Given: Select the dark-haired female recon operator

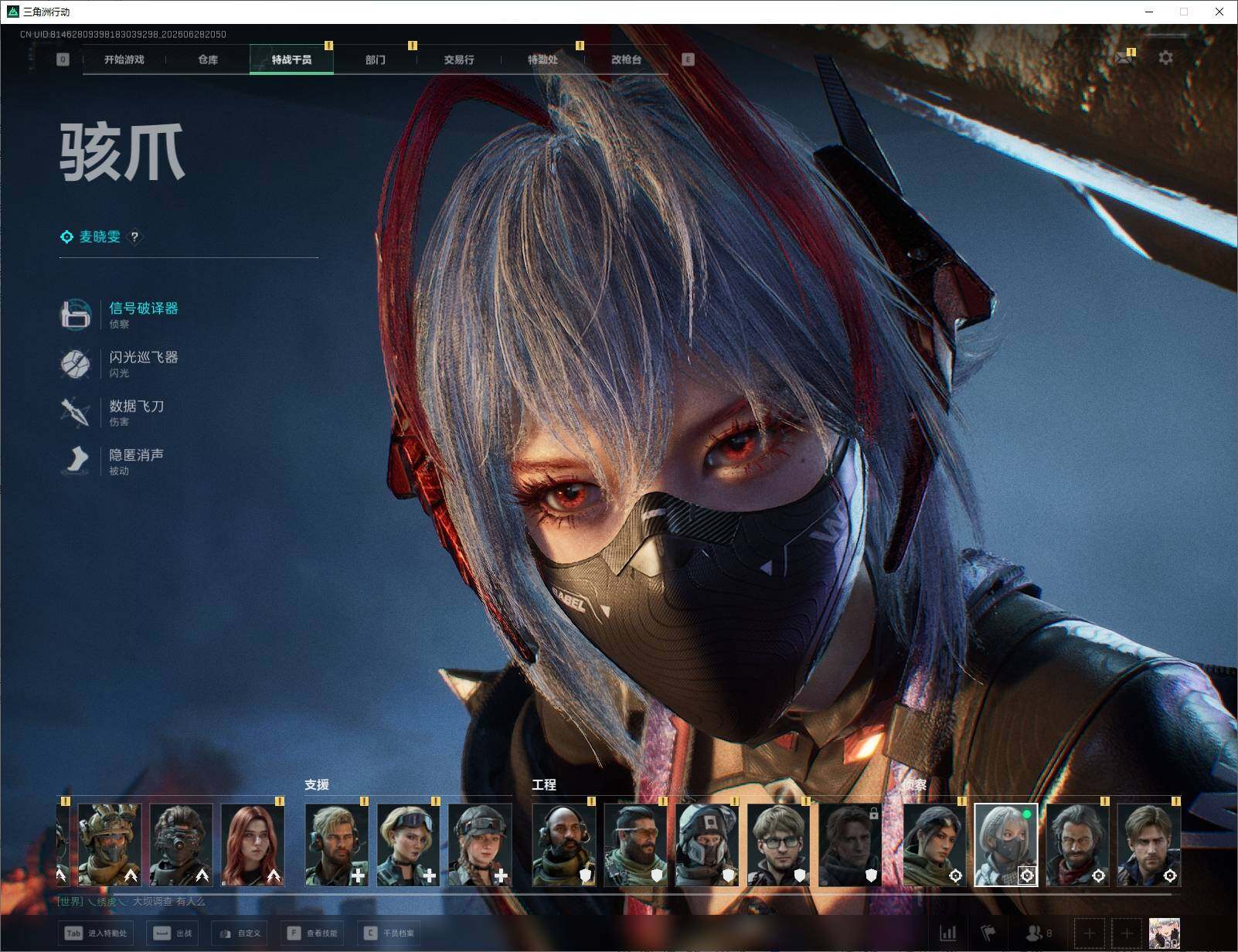Looking at the screenshot, I should (x=934, y=845).
